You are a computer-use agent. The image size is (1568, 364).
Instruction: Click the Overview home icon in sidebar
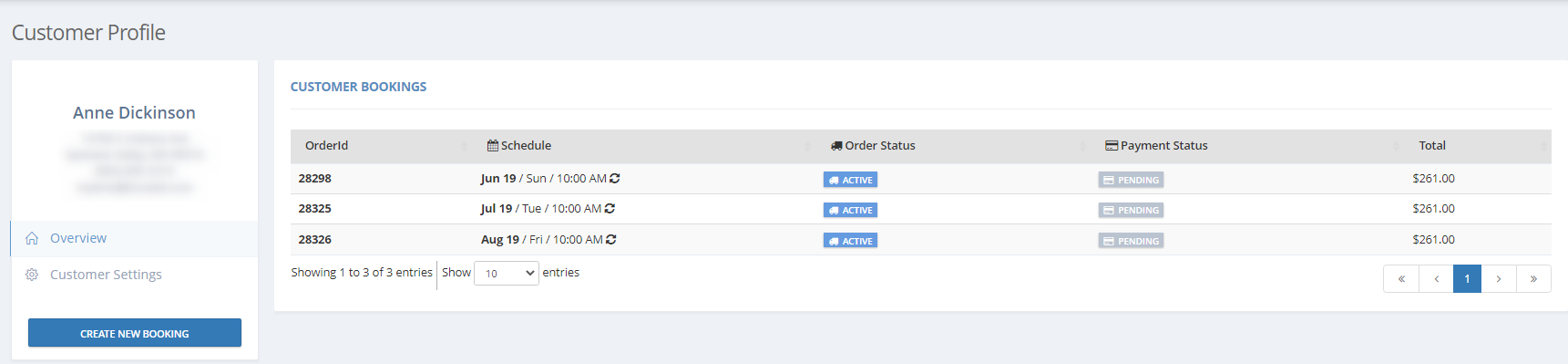(x=32, y=238)
